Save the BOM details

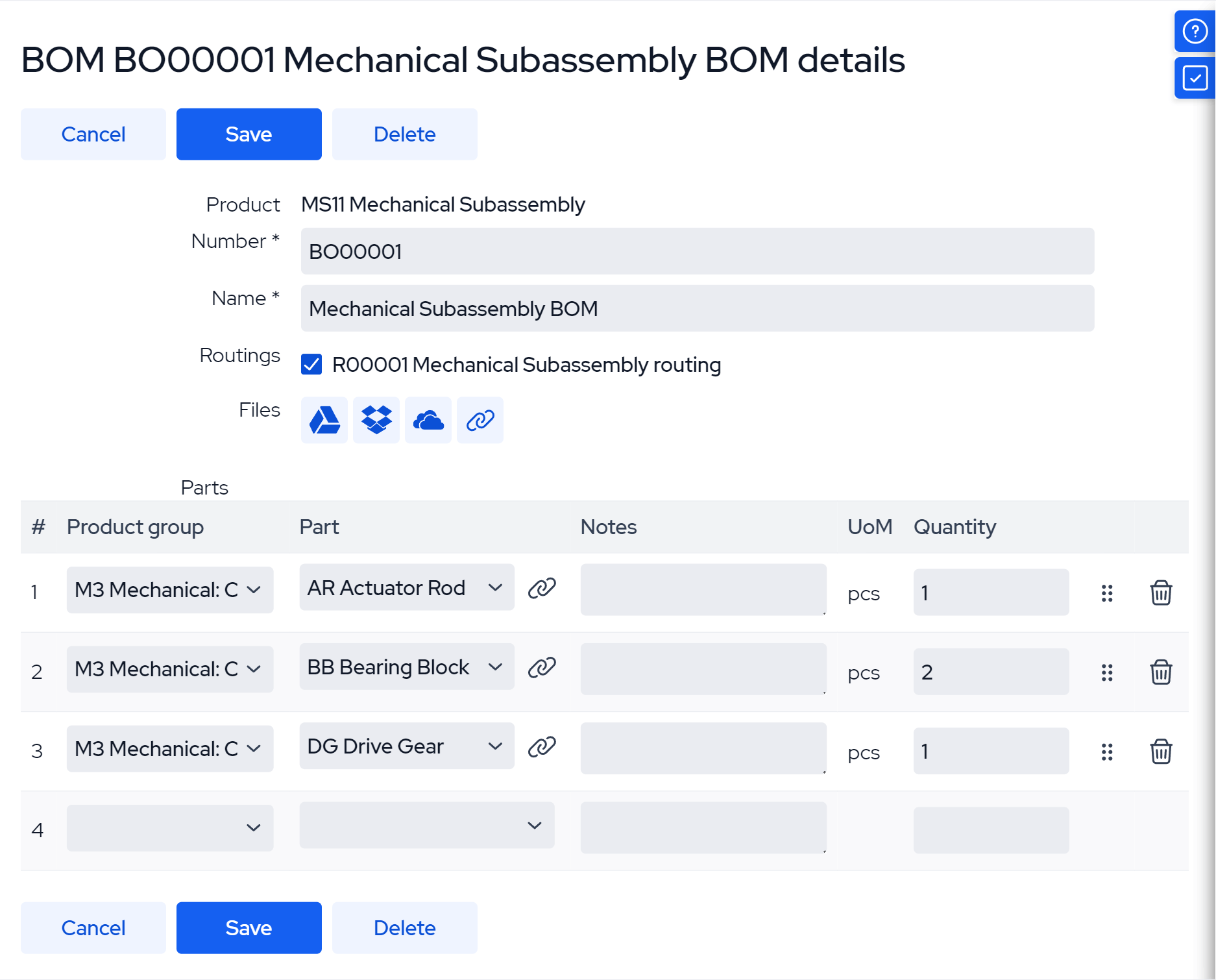(x=249, y=134)
